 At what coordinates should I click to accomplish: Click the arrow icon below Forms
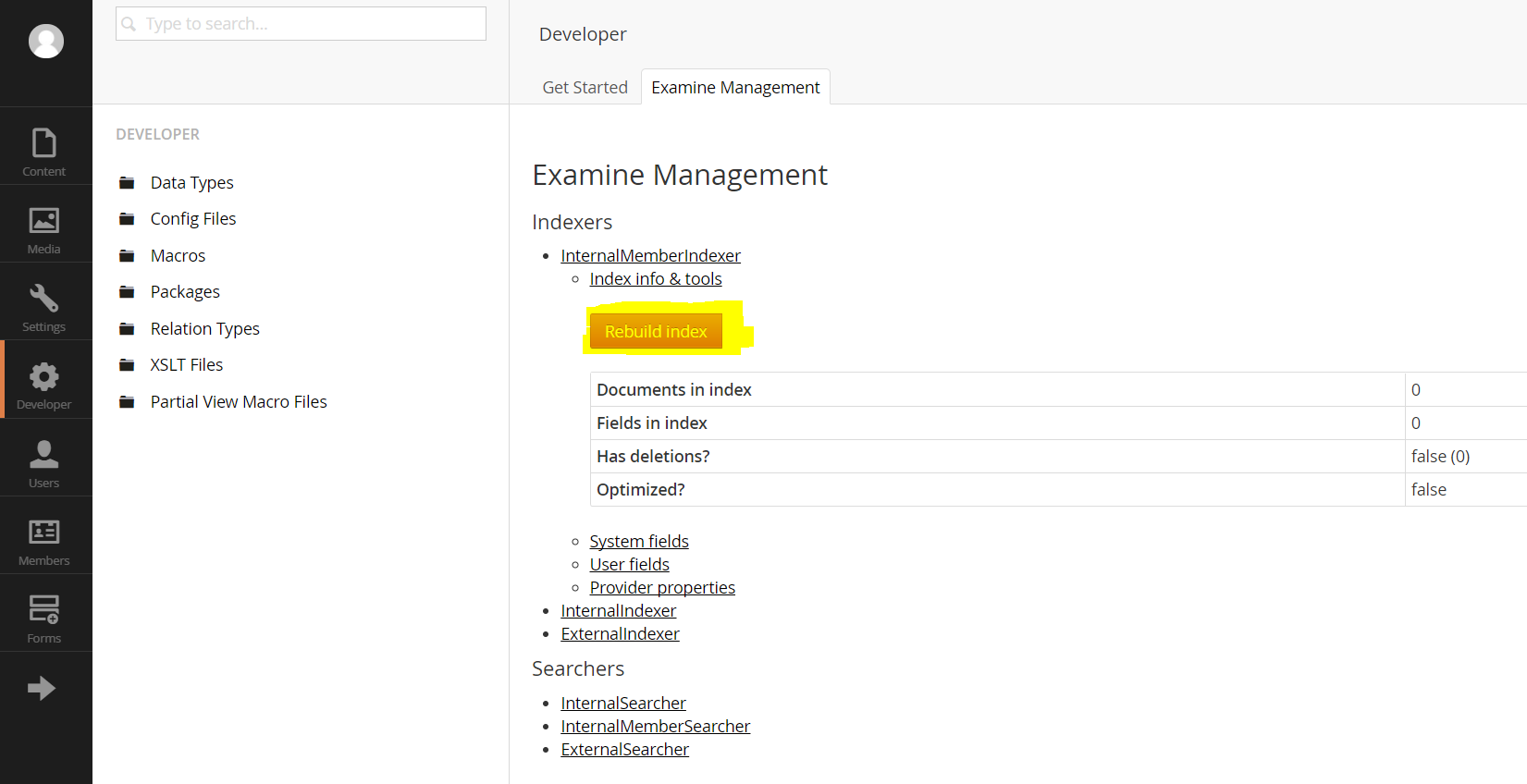[x=42, y=688]
